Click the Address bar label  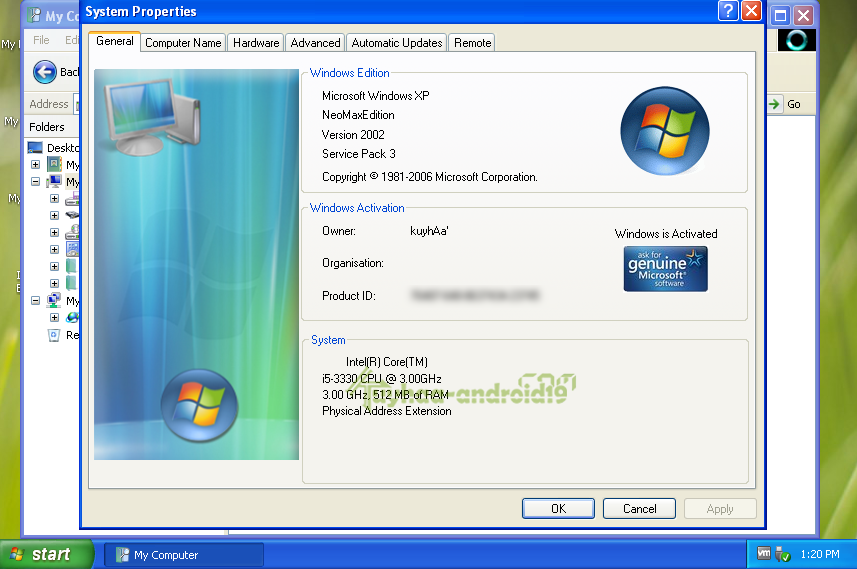coord(49,104)
